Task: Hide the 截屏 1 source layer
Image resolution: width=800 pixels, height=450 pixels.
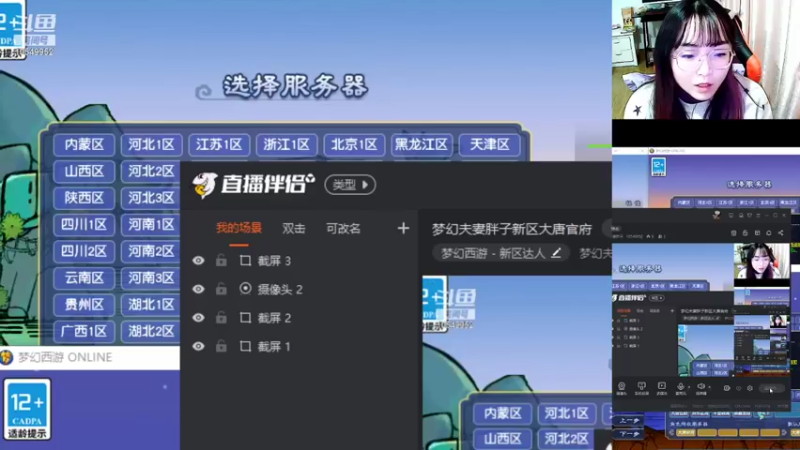Action: coord(198,346)
